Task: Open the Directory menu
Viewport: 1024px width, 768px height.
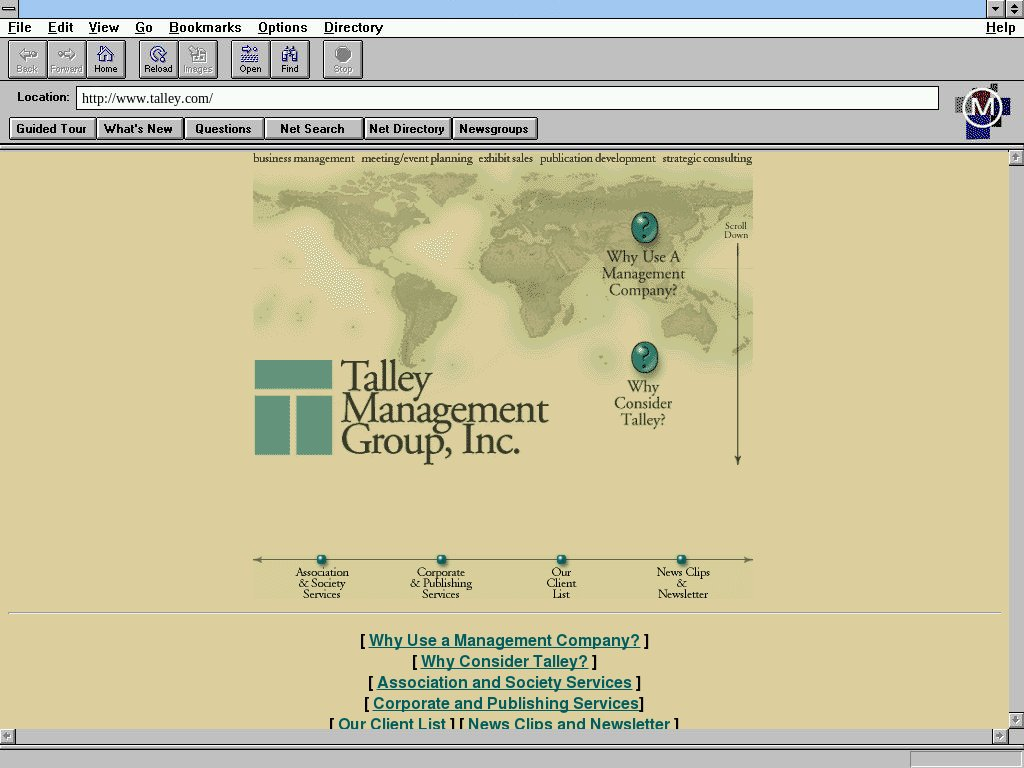Action: (353, 28)
